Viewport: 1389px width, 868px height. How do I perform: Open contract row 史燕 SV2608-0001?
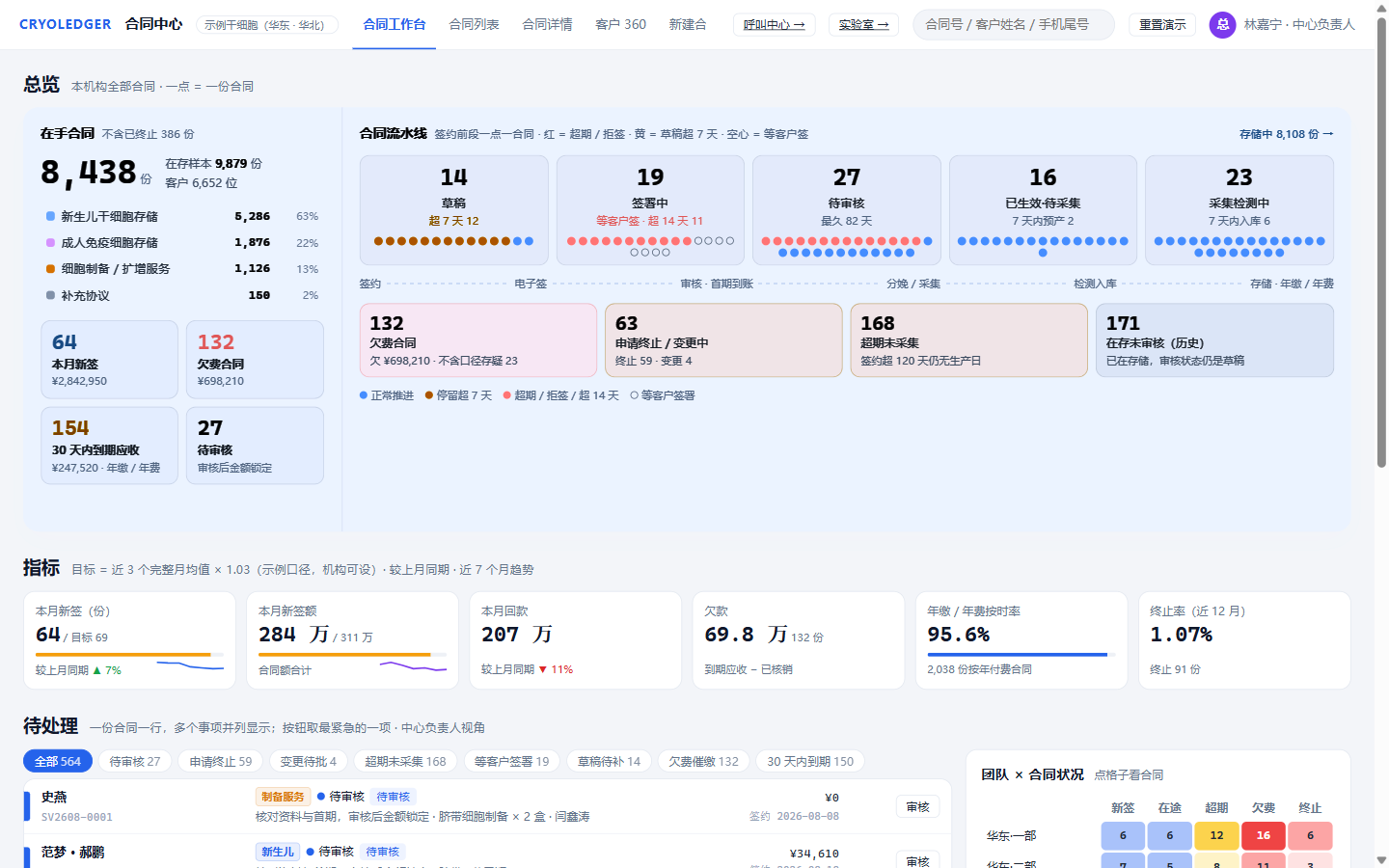coord(488,806)
